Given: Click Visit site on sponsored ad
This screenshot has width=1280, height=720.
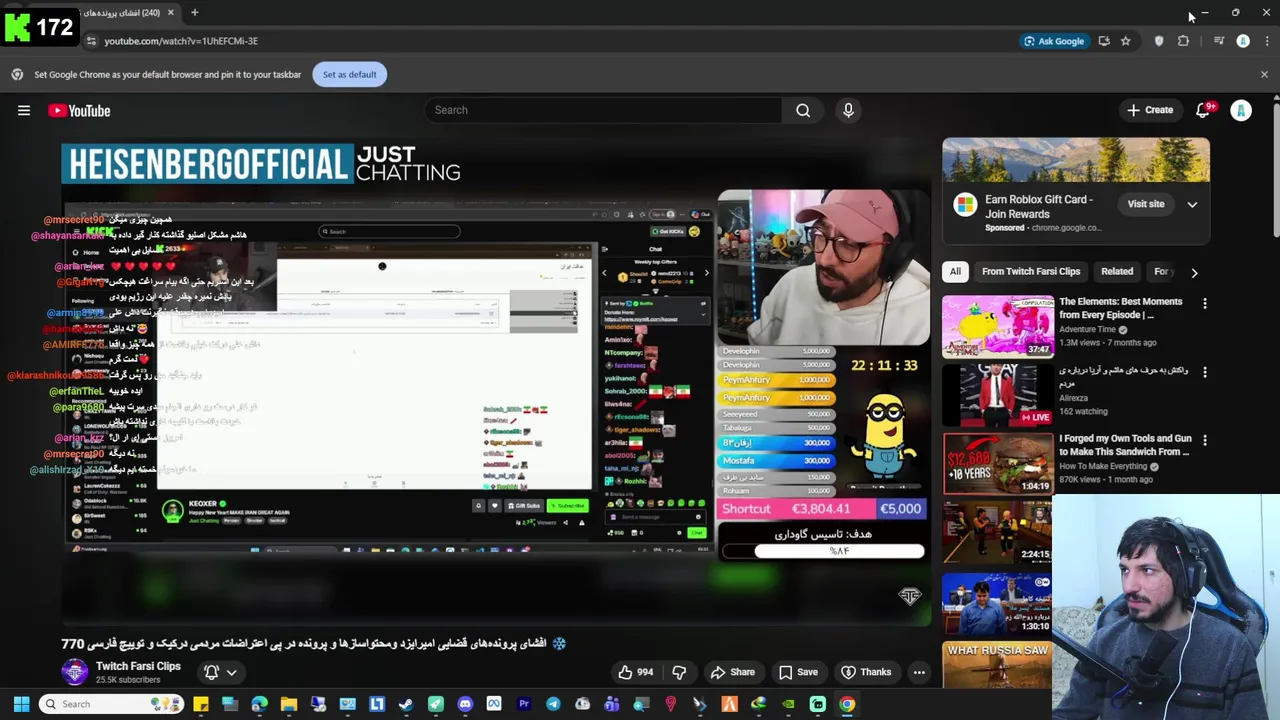Looking at the screenshot, I should point(1146,204).
